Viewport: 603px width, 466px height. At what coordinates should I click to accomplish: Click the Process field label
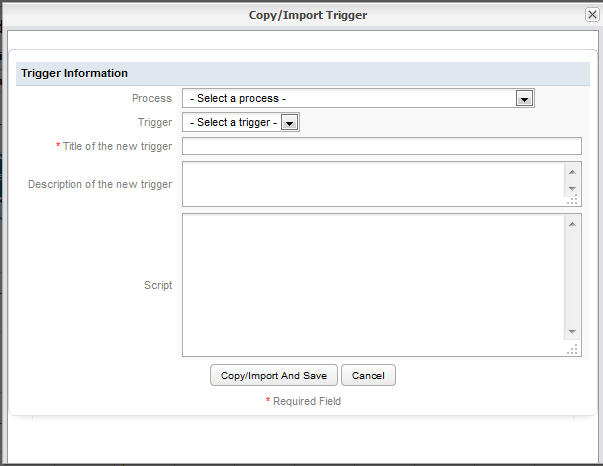[151, 98]
